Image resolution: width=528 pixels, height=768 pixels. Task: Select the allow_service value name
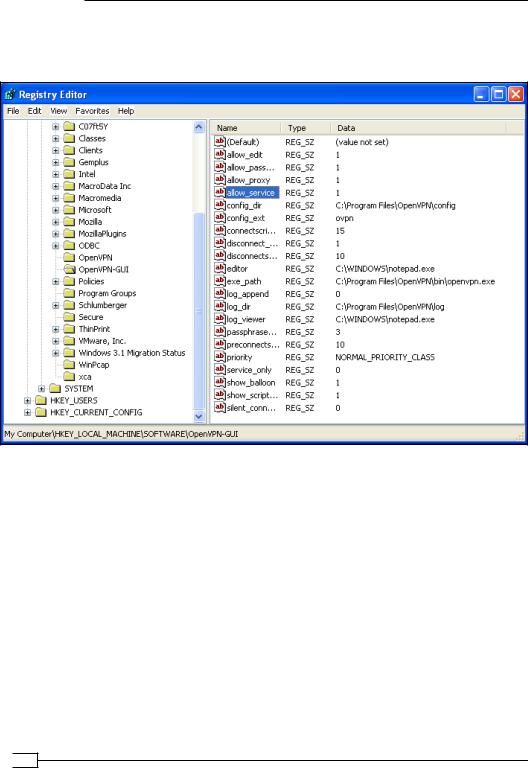tap(251, 192)
